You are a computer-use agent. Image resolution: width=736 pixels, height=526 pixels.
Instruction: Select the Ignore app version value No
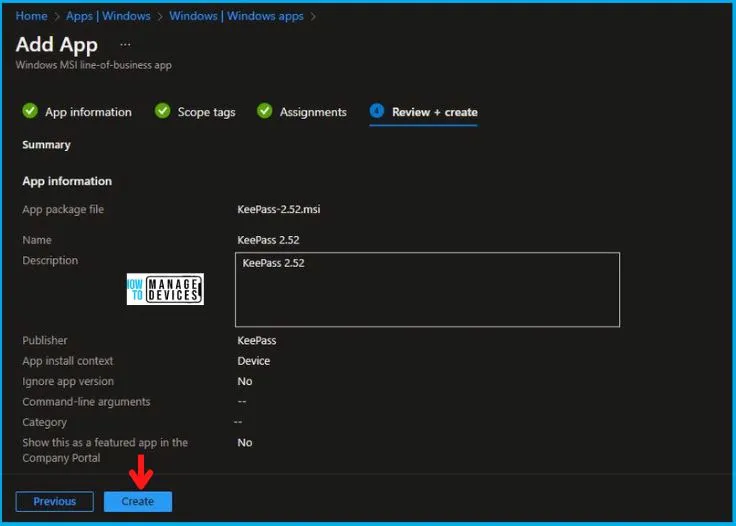click(245, 381)
